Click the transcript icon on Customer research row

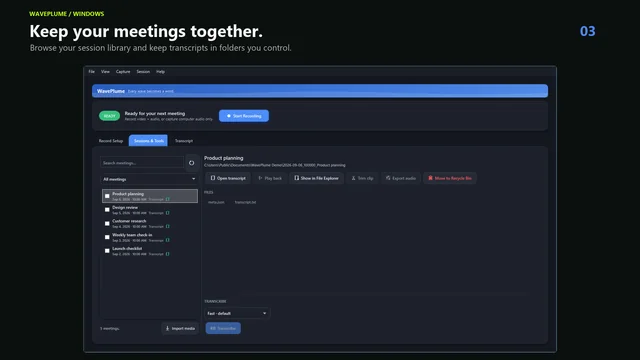[x=168, y=226]
